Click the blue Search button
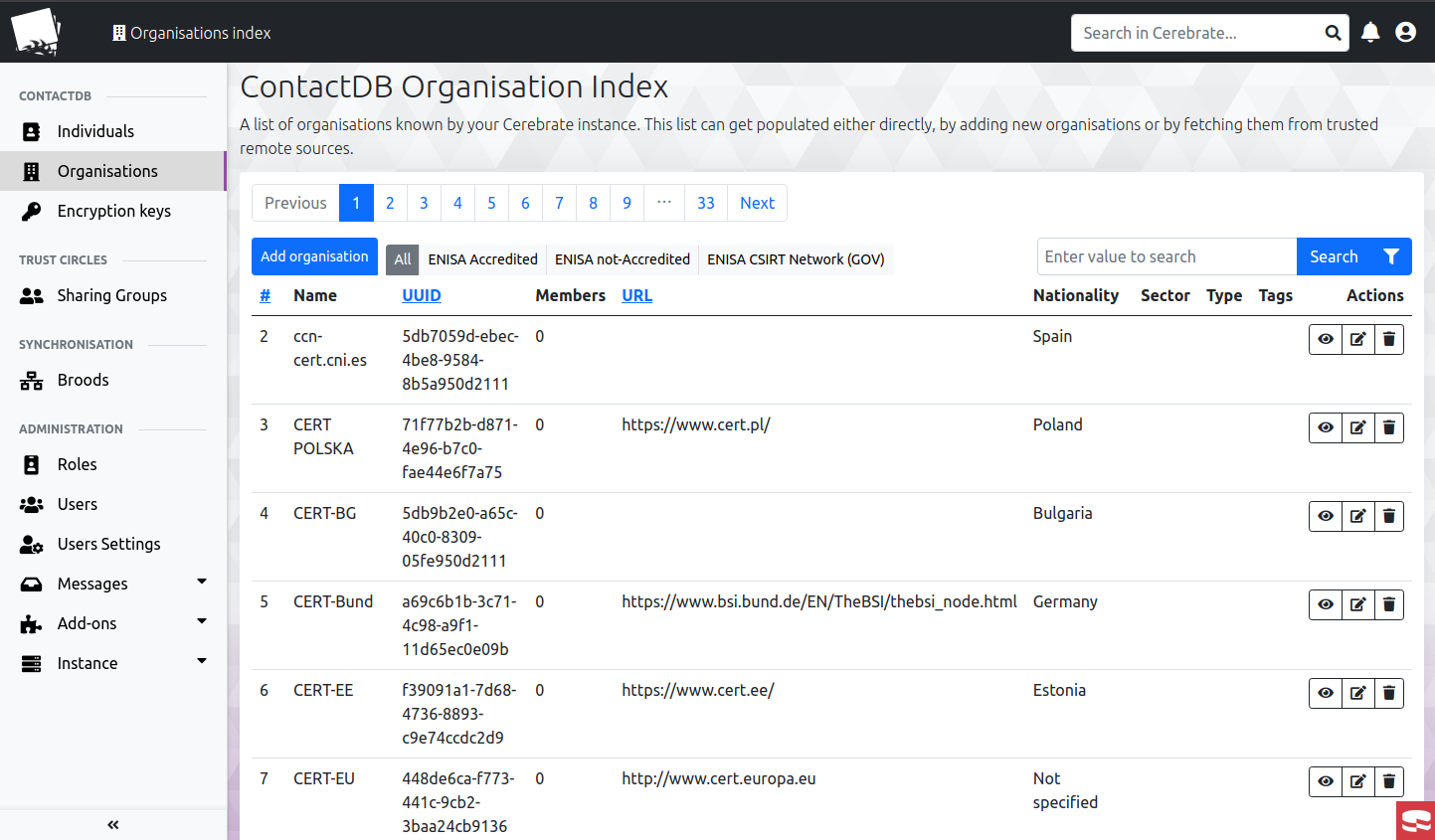The width and height of the screenshot is (1435, 840). tap(1334, 256)
